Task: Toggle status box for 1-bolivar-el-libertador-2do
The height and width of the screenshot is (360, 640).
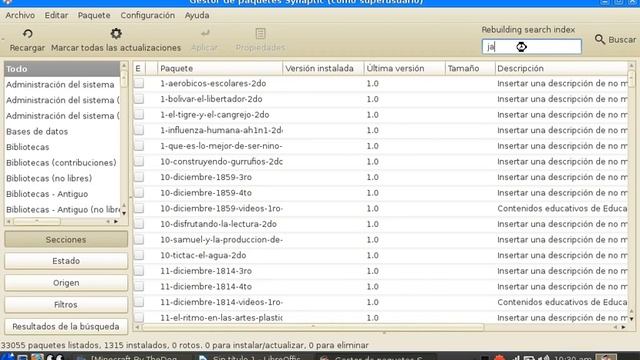Action: [x=139, y=99]
